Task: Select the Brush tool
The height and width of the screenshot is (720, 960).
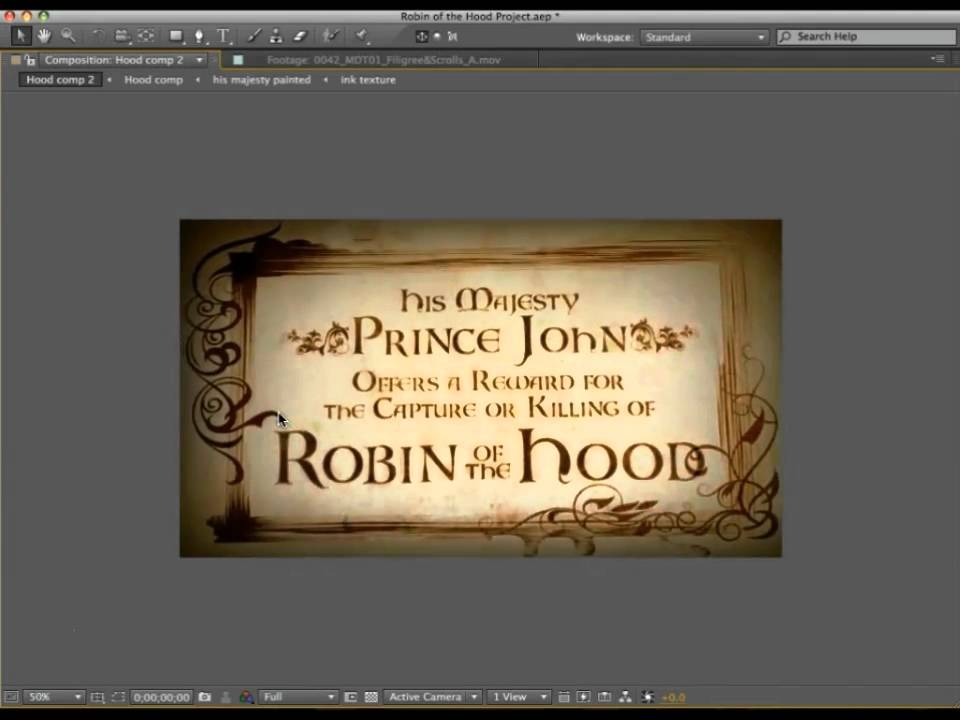Action: (254, 36)
